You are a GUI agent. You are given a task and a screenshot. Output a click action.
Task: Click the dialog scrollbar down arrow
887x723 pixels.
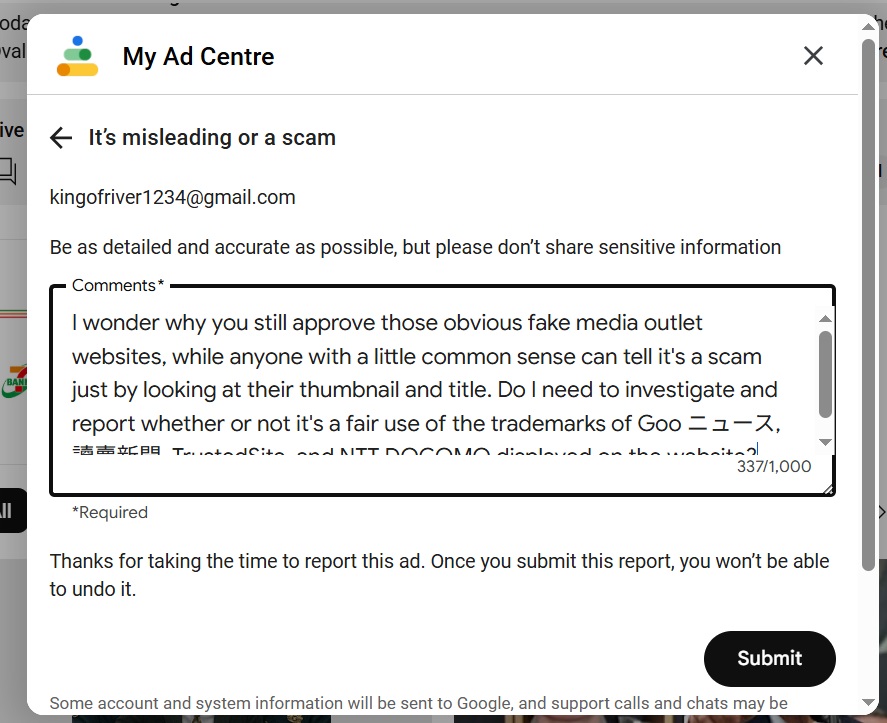(x=868, y=703)
